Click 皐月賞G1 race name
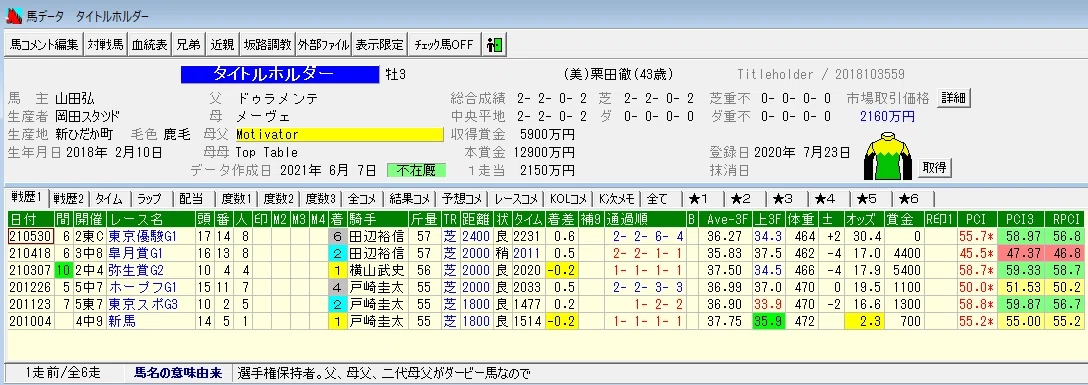The width and height of the screenshot is (1088, 385). (x=135, y=253)
